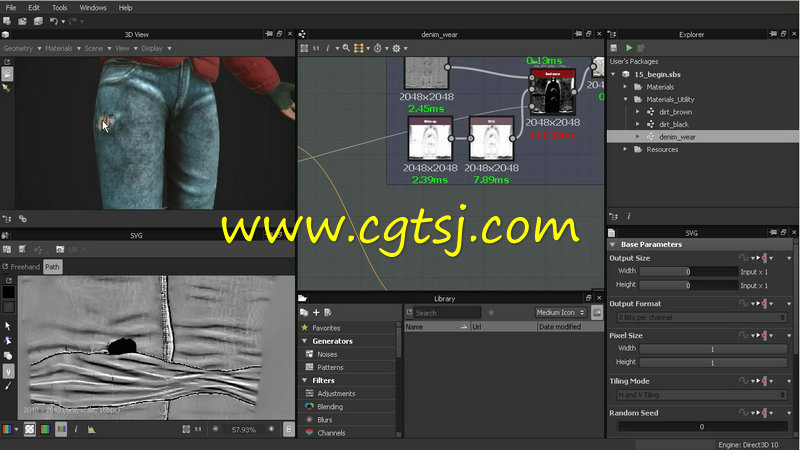This screenshot has width=800, height=450.
Task: Collapse the 15_begin.sbs package tree
Action: point(613,74)
